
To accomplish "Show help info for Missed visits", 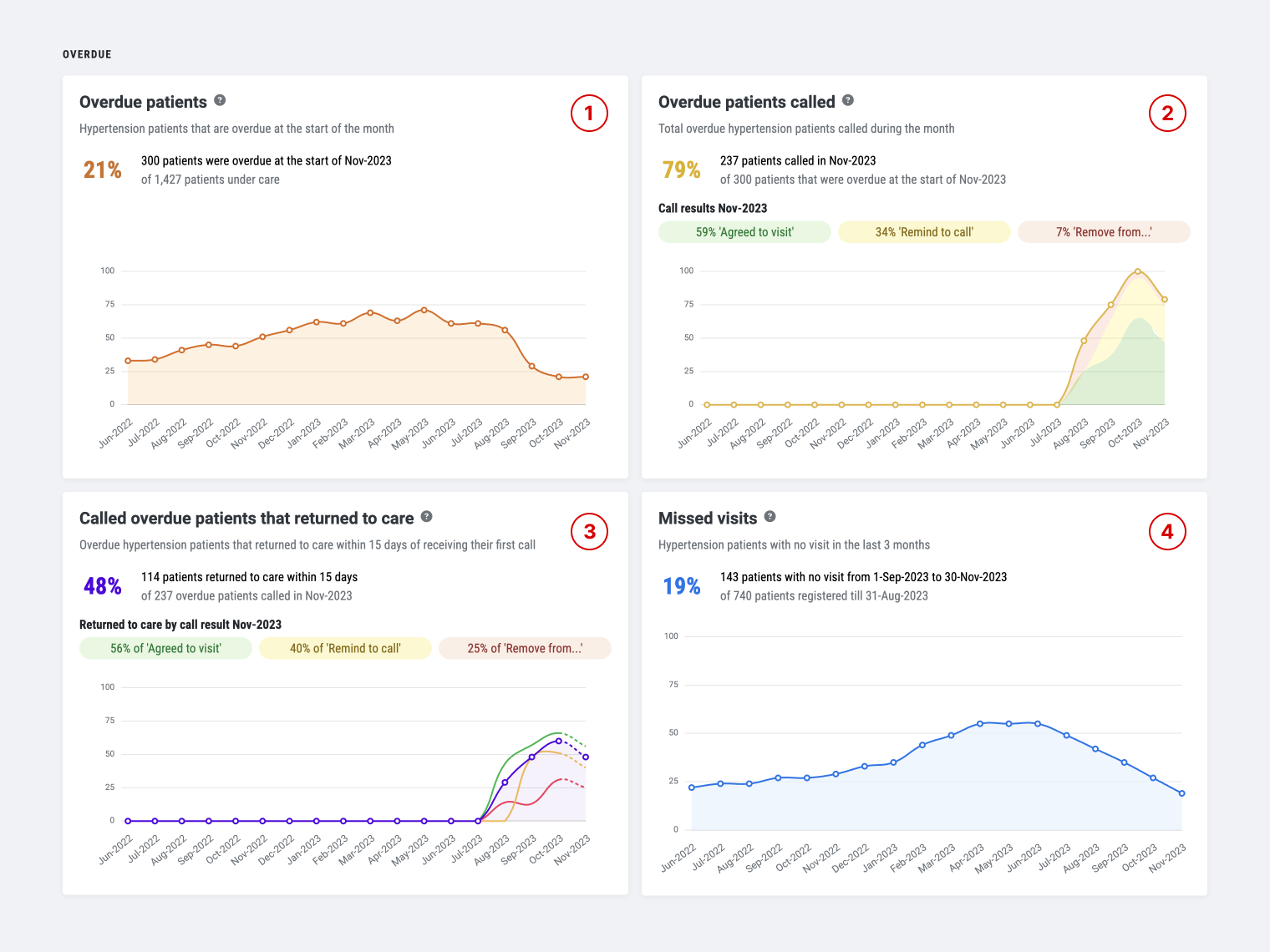I will [770, 516].
